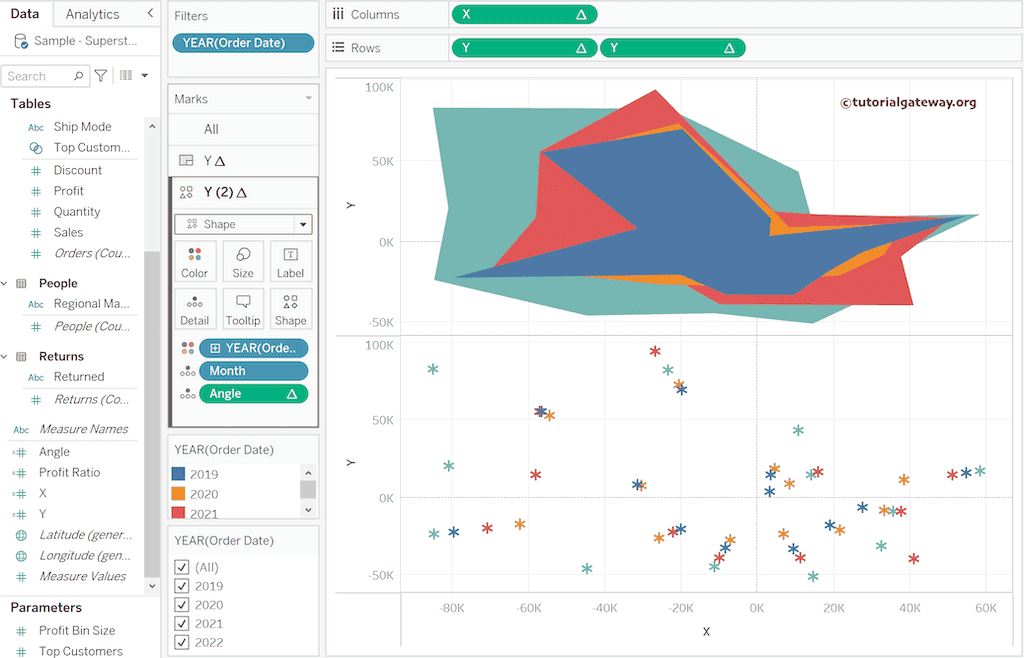1024x658 pixels.
Task: Open the Size marks card button
Action: point(243,260)
